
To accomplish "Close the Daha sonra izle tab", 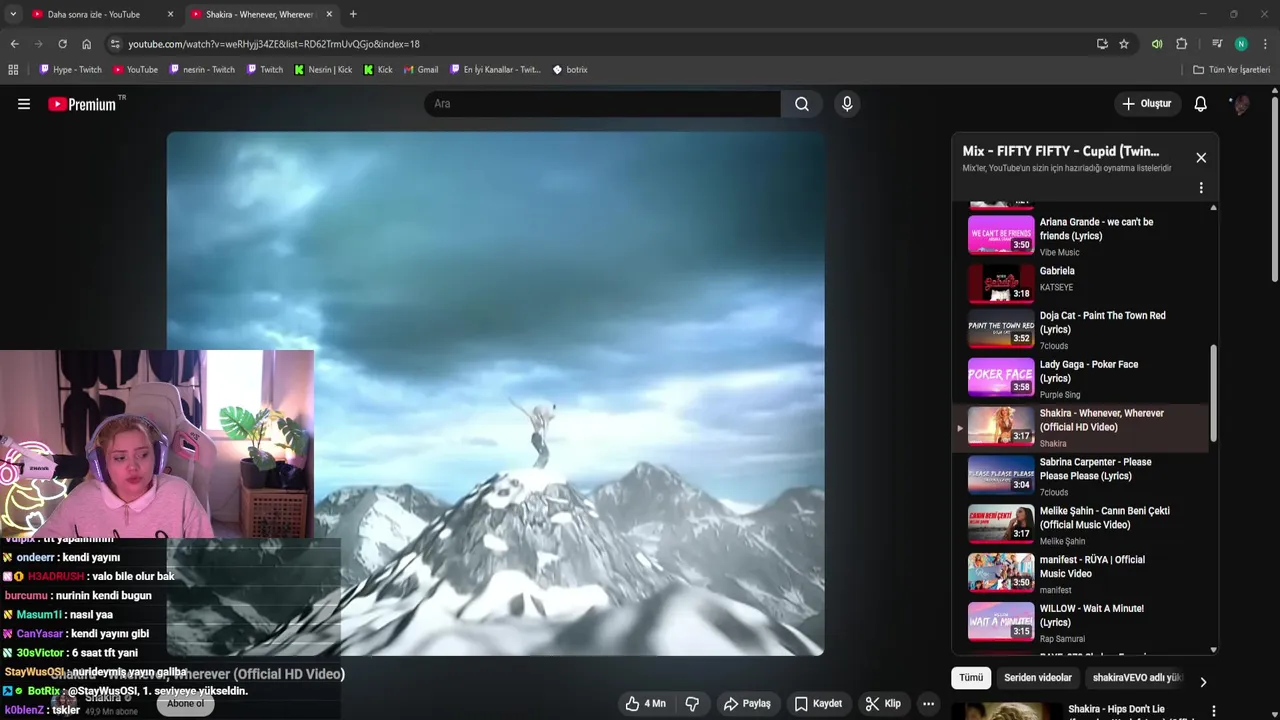I will [170, 14].
